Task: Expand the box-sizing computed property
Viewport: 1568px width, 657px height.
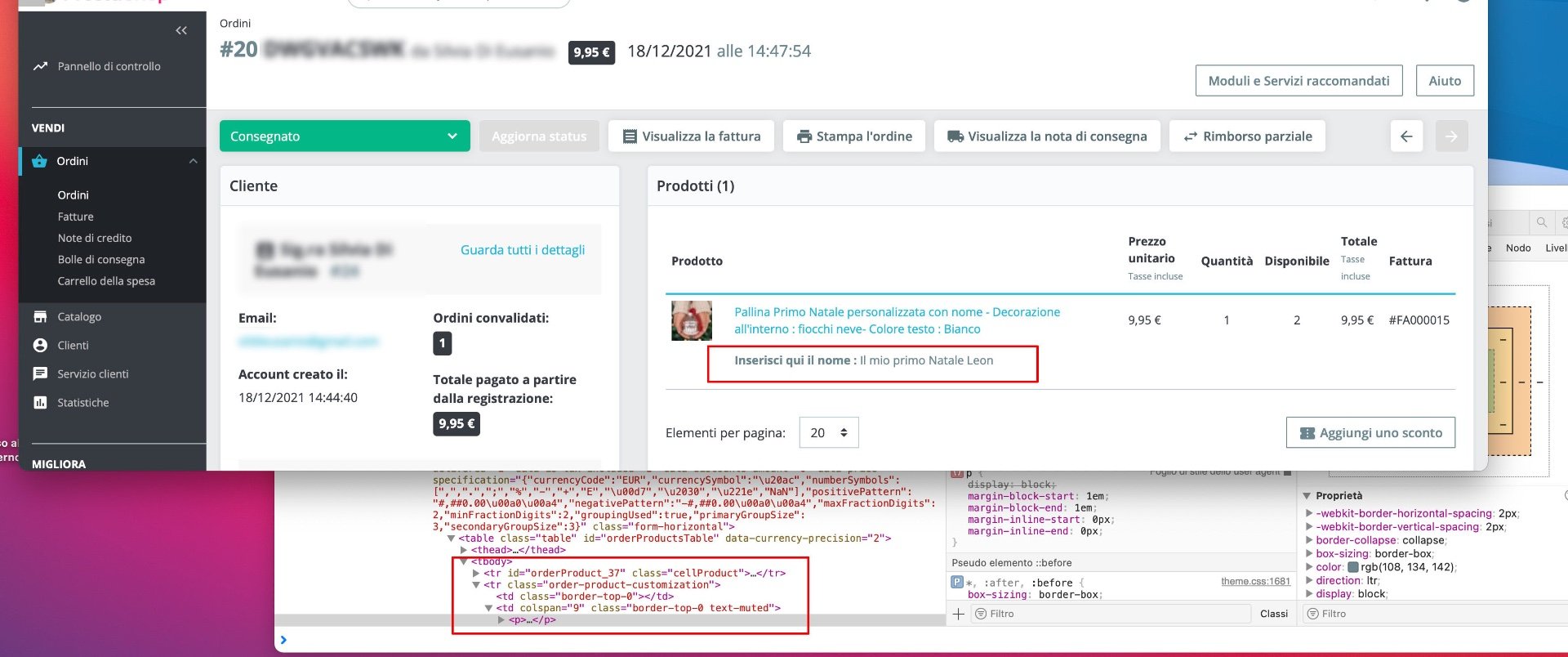Action: click(x=1309, y=553)
